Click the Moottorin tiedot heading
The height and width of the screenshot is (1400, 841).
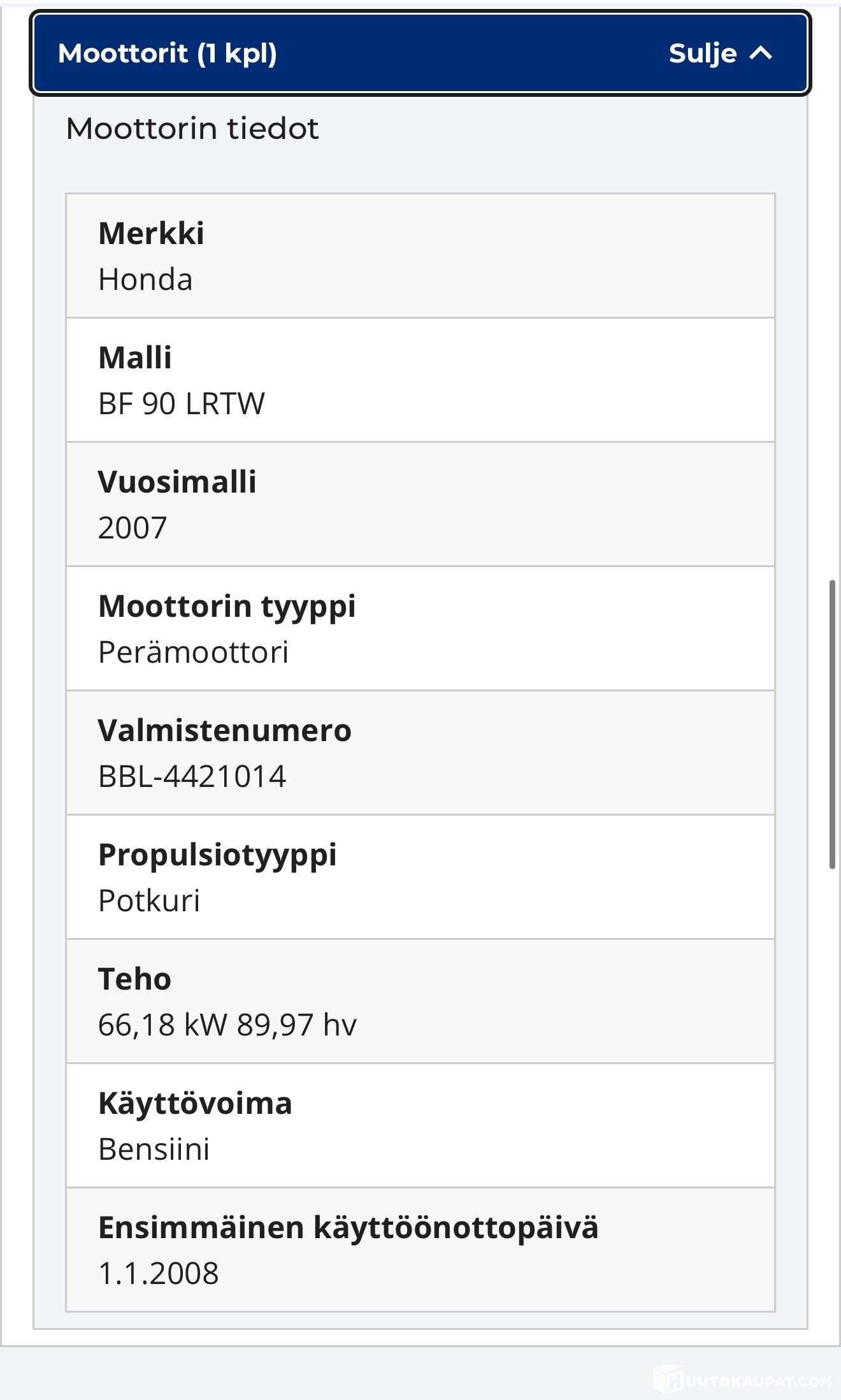(x=192, y=129)
